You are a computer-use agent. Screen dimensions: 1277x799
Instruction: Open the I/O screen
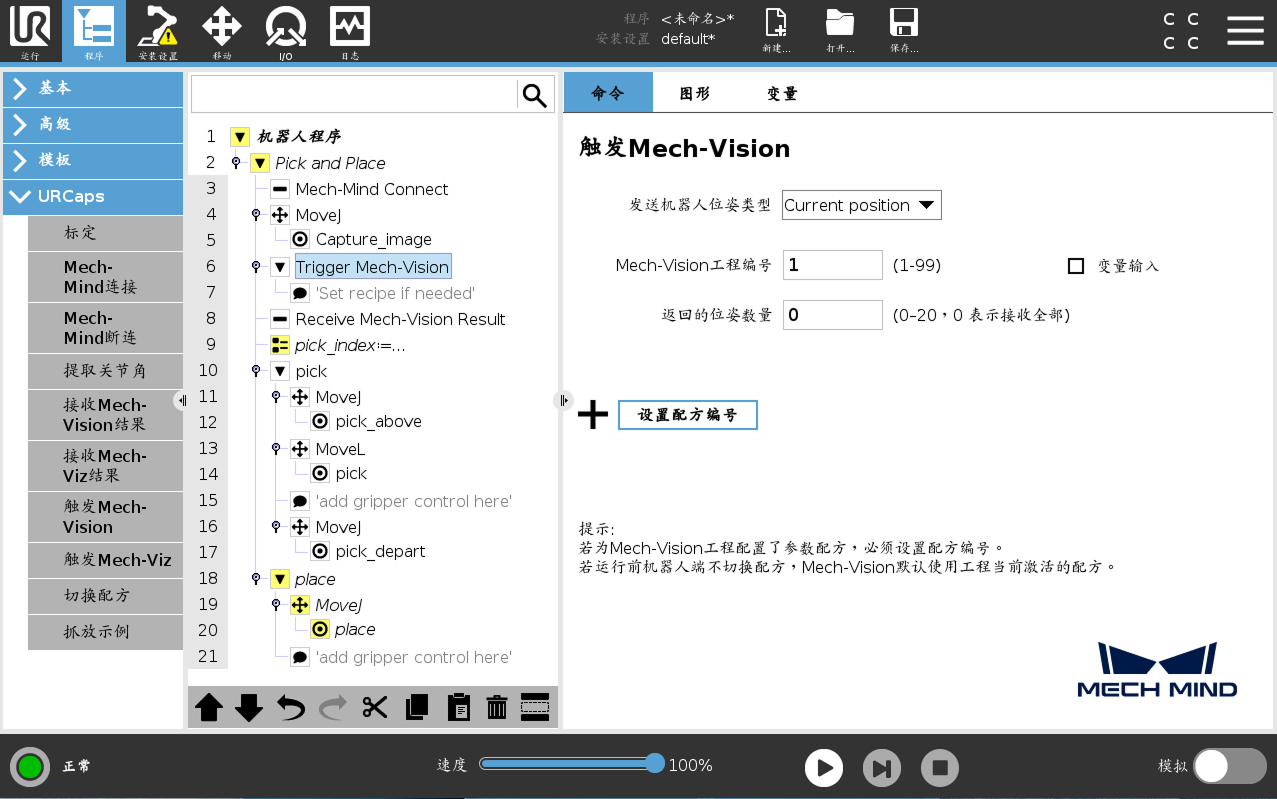[x=285, y=31]
